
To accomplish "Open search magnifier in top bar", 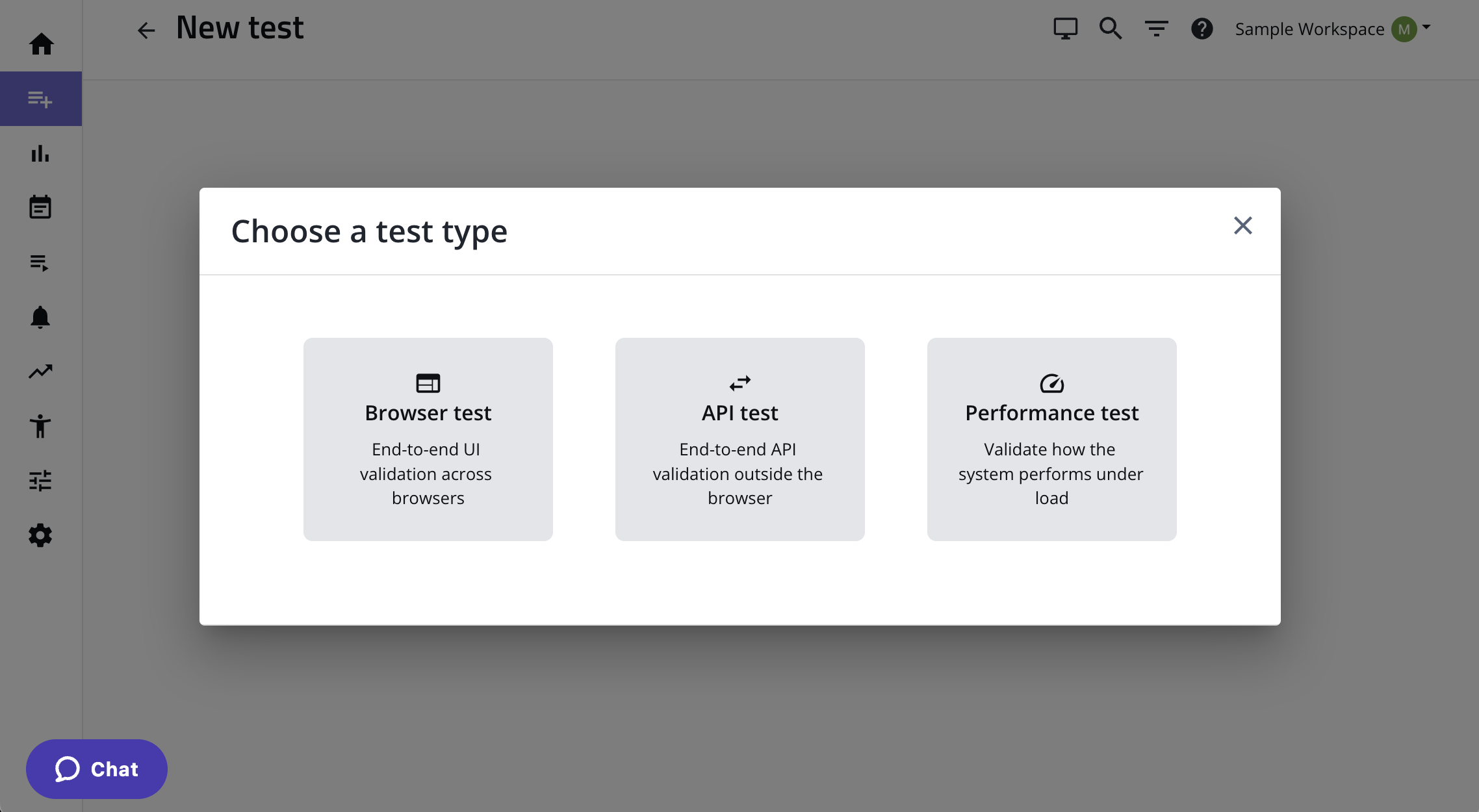I will [x=1111, y=29].
